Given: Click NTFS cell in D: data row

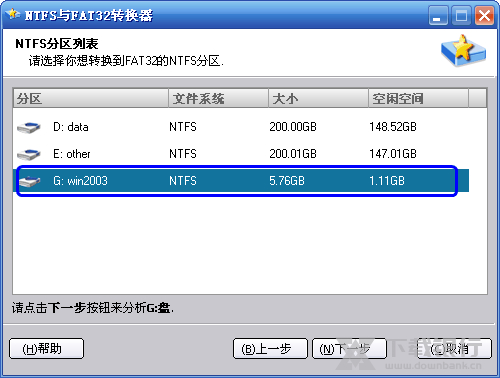Looking at the screenshot, I should pos(183,127).
